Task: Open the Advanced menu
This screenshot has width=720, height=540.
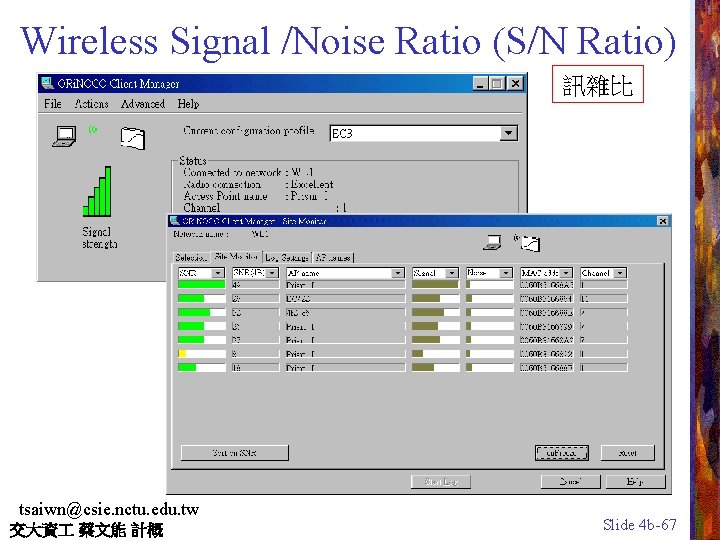Action: click(143, 104)
